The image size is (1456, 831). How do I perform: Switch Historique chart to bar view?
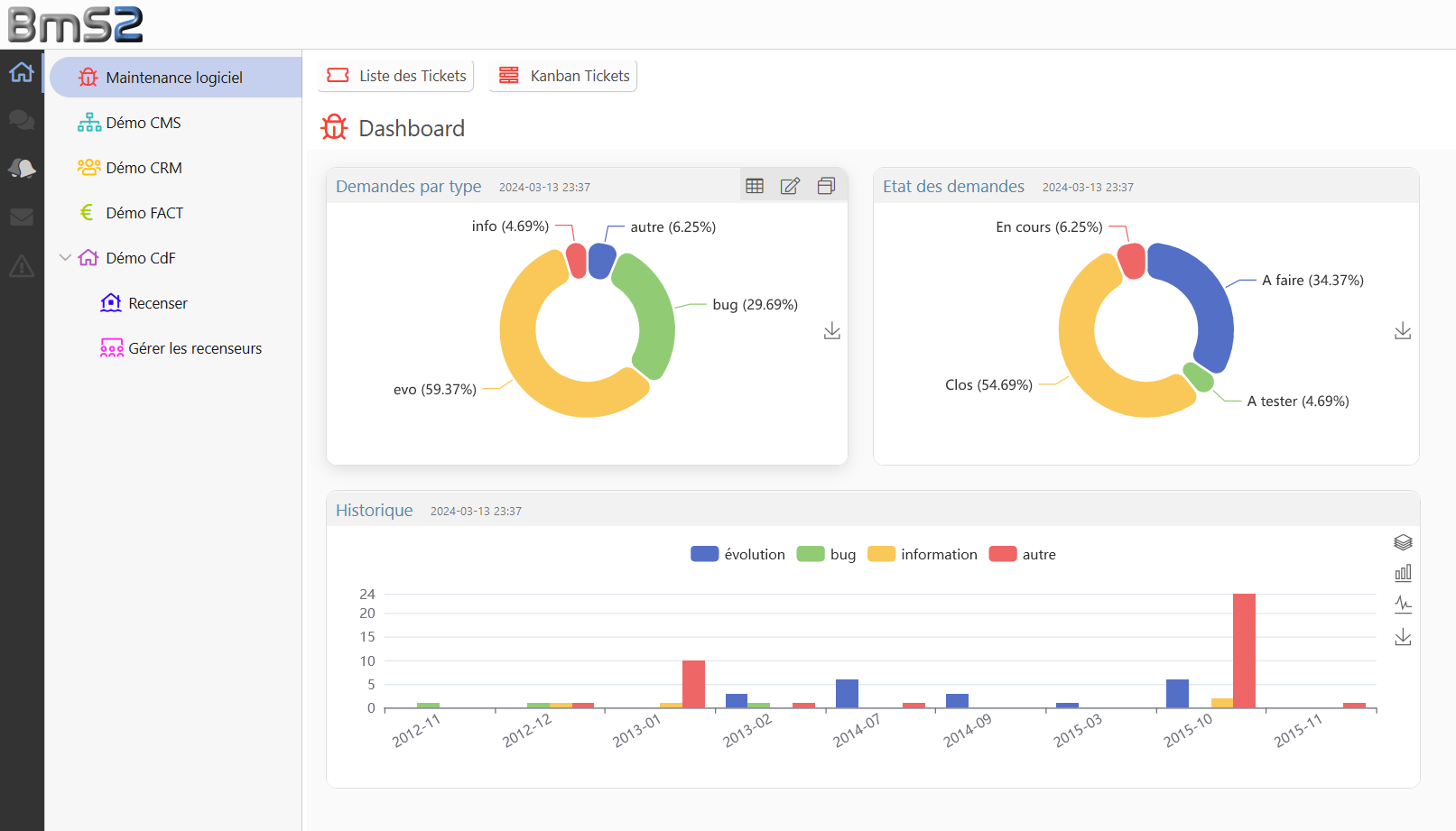point(1403,573)
